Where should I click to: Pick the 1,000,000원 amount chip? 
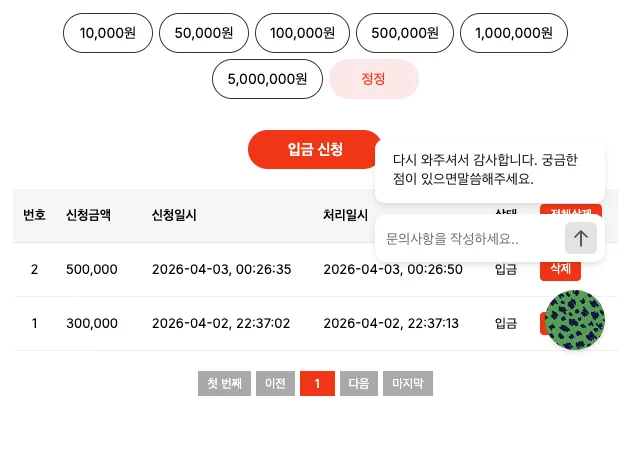[514, 33]
